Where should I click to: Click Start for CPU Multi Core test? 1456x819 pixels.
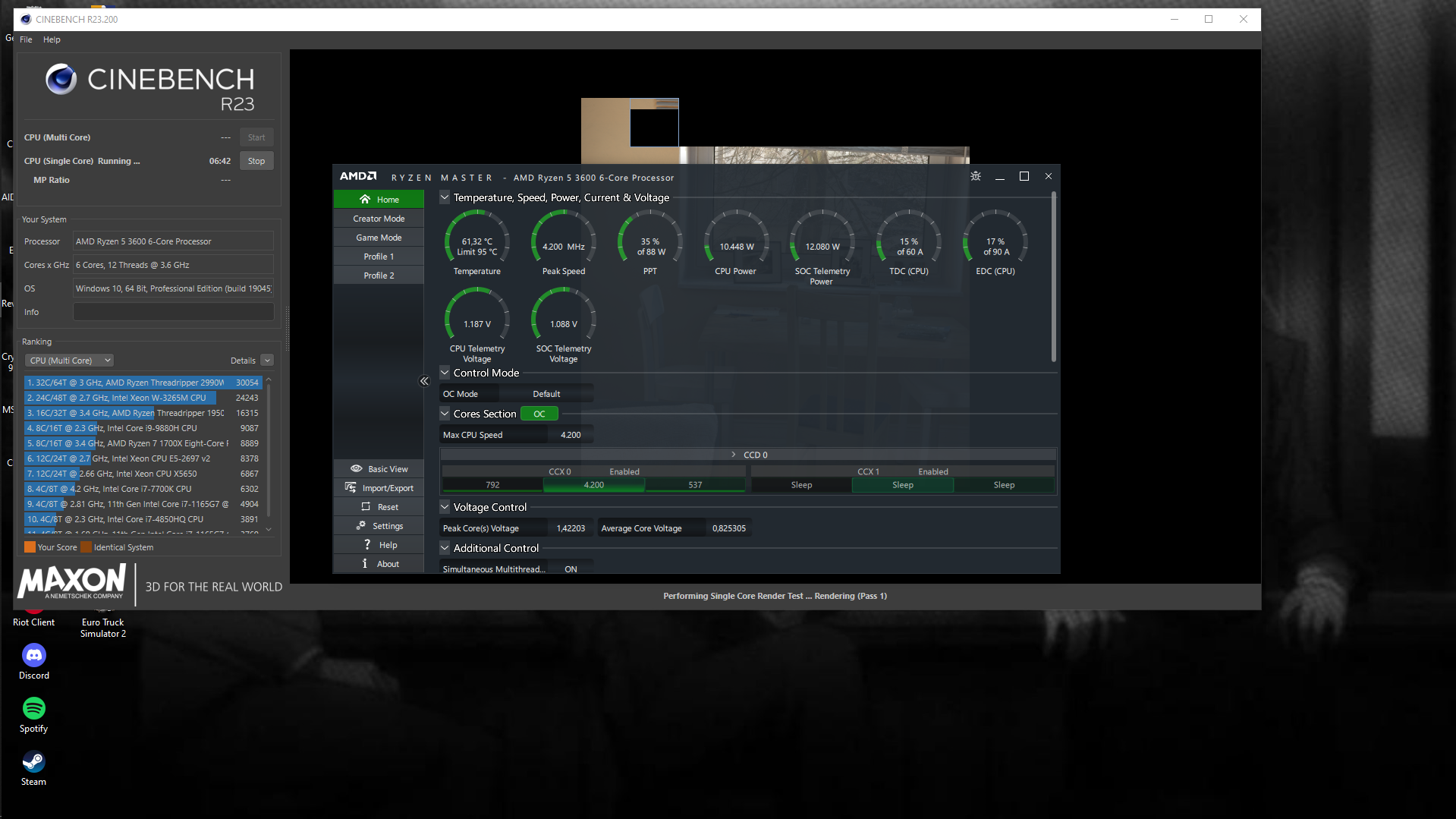[256, 137]
